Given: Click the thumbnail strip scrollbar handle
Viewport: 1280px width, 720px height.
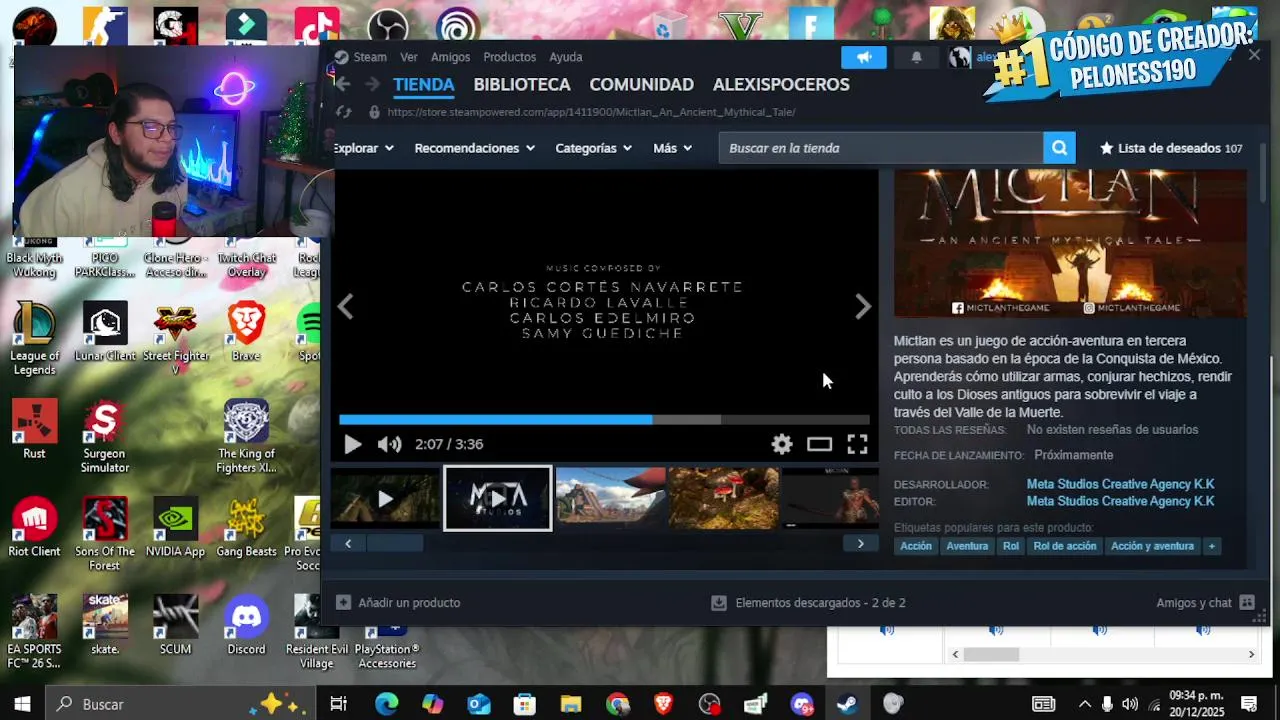Looking at the screenshot, I should coord(395,544).
